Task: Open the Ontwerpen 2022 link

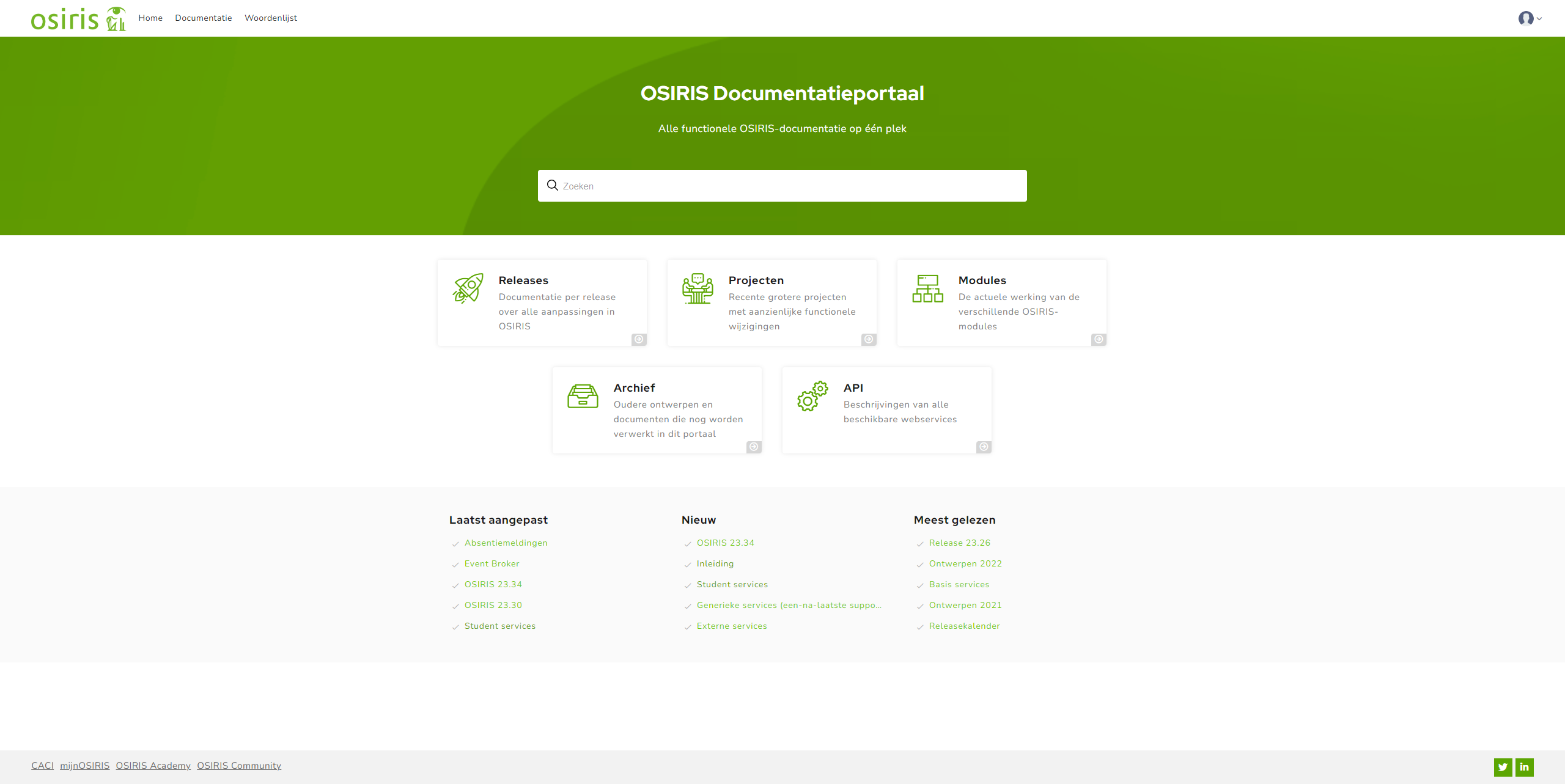Action: click(x=965, y=563)
